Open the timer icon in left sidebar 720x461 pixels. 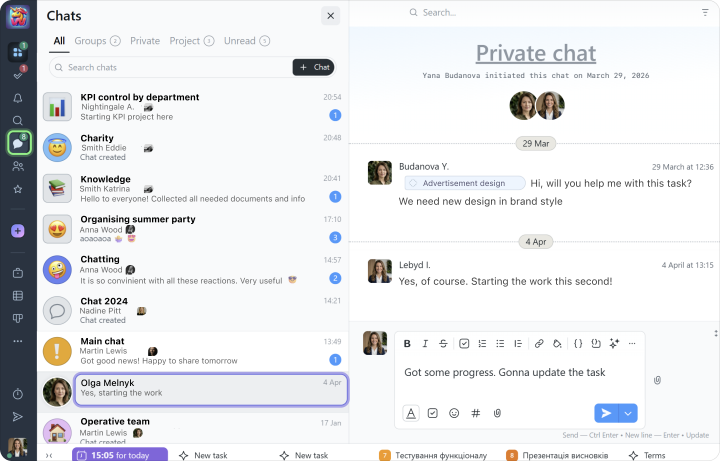point(17,394)
